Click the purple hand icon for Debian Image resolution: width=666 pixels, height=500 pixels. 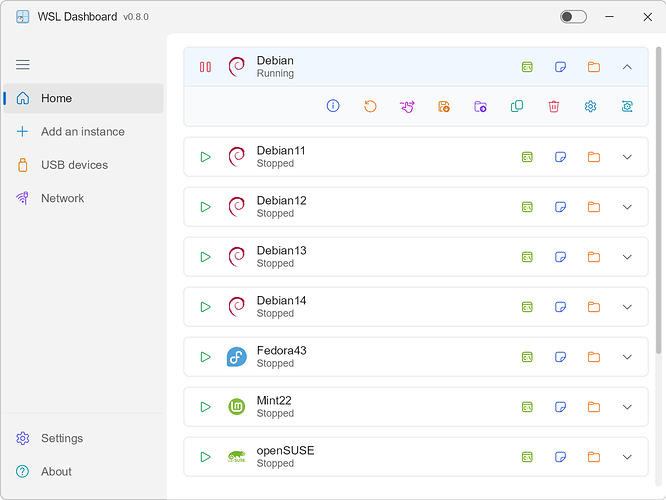click(407, 106)
